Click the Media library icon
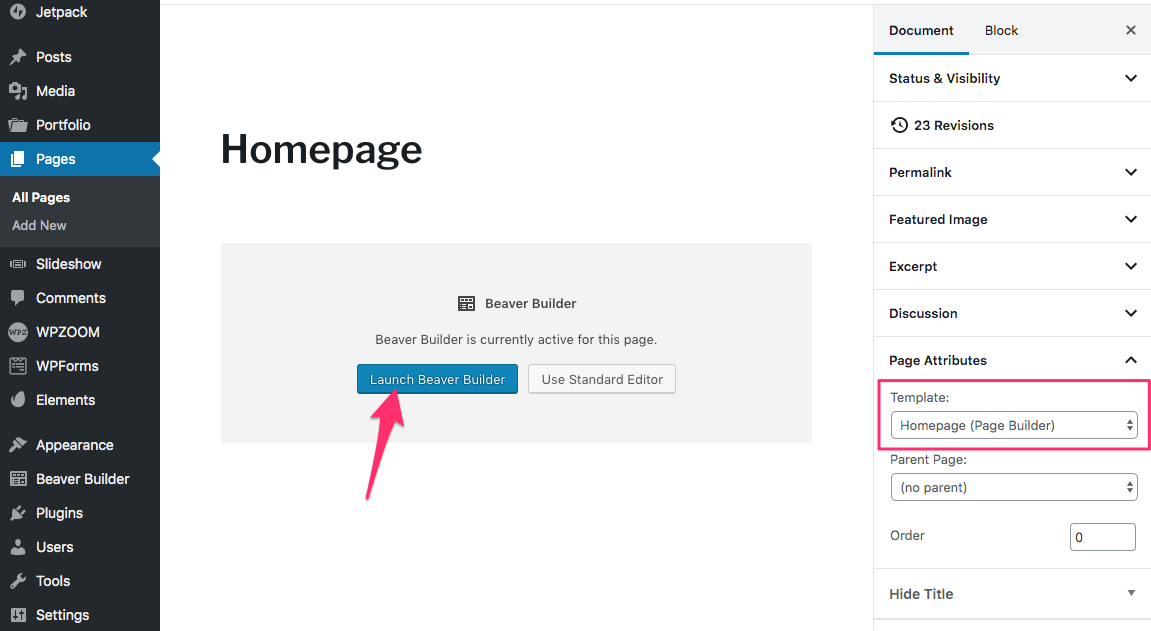The height and width of the screenshot is (631, 1151). point(18,91)
